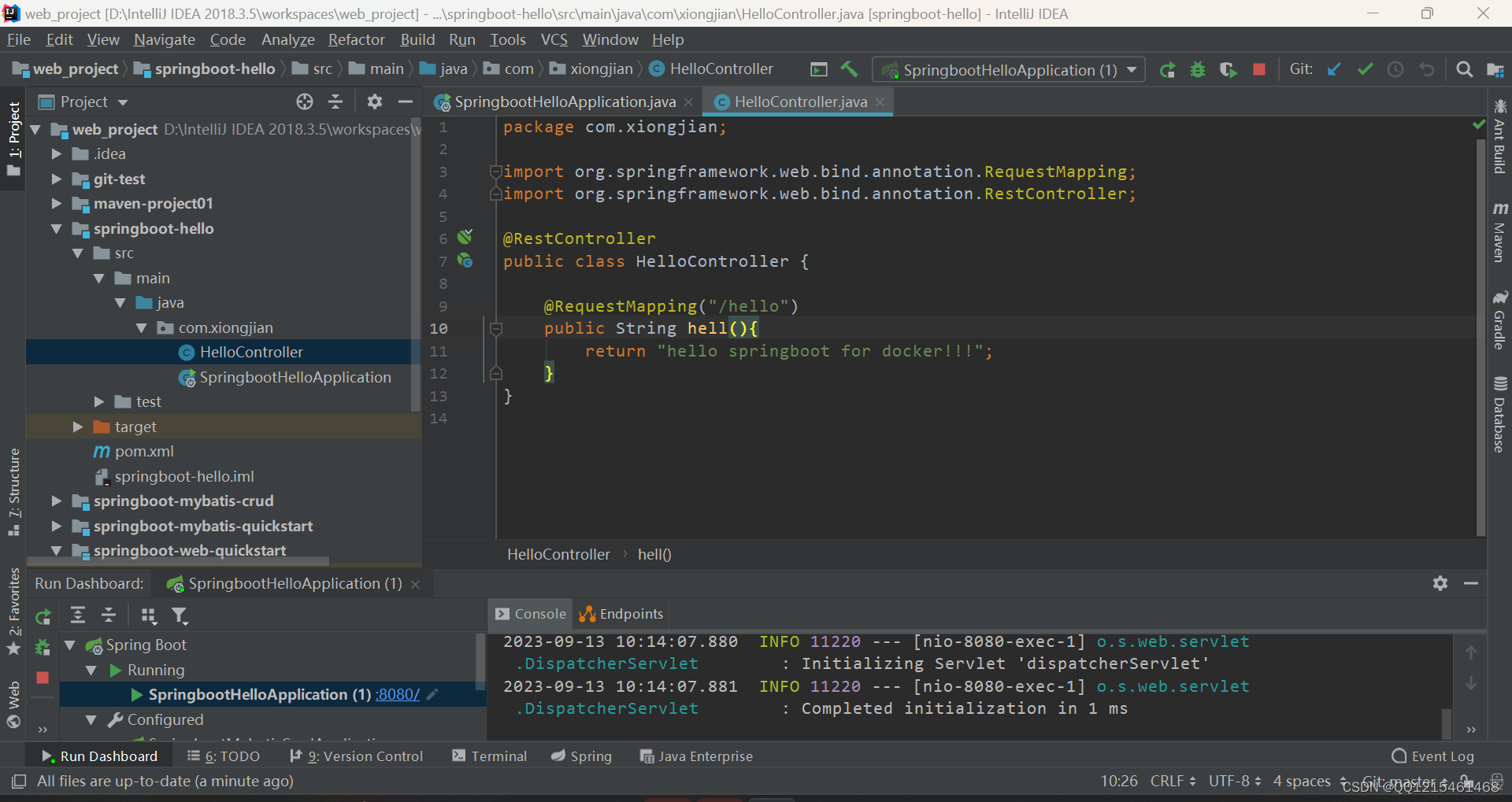The width and height of the screenshot is (1512, 802).
Task: Toggle tool window bars icon in status bar corner
Action: pyautogui.click(x=19, y=781)
